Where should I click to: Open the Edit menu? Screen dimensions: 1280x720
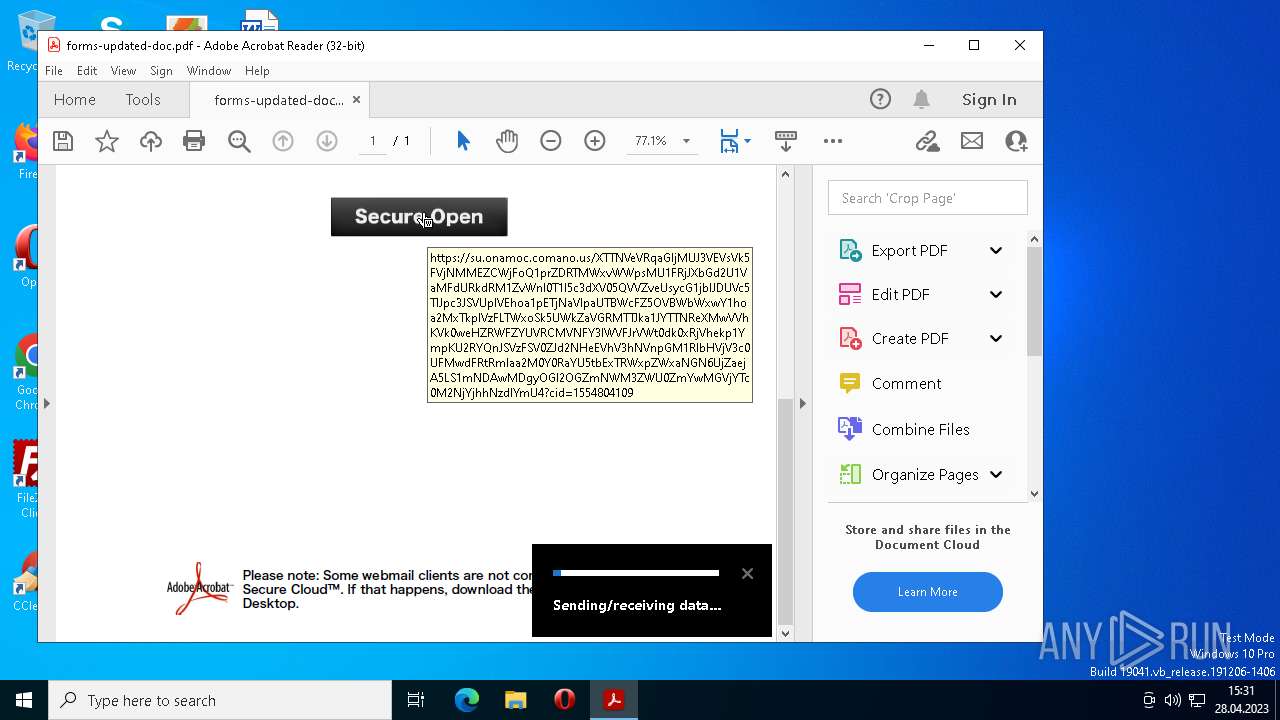(x=87, y=71)
